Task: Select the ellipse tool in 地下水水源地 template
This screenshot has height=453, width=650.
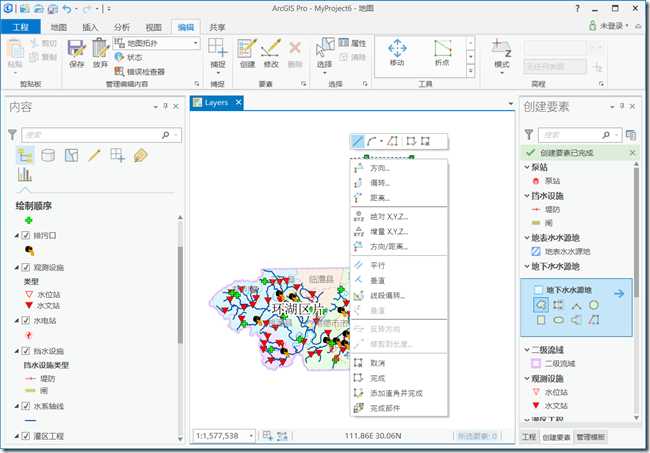Action: (x=558, y=320)
